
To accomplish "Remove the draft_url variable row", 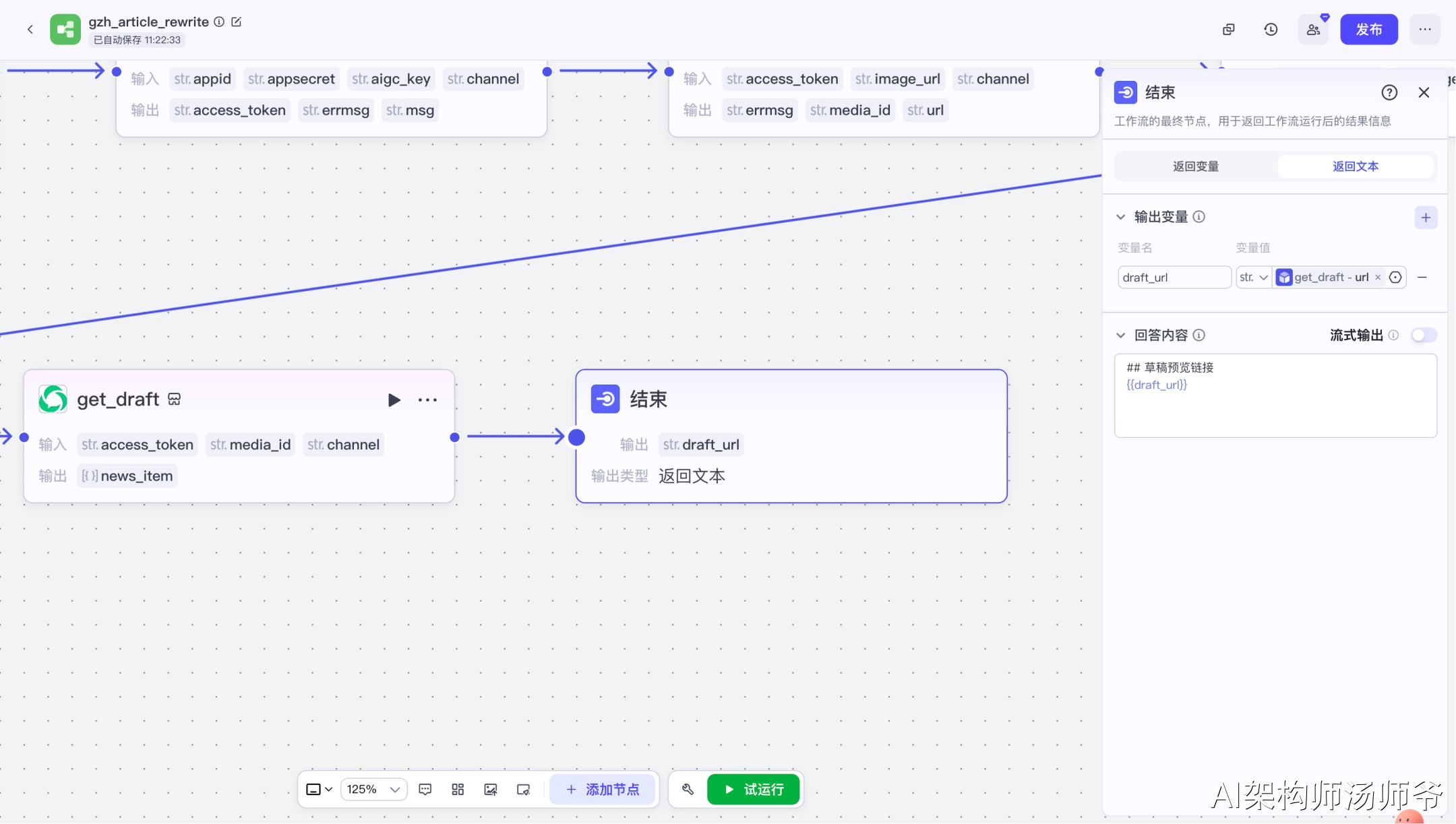I will click(1422, 278).
